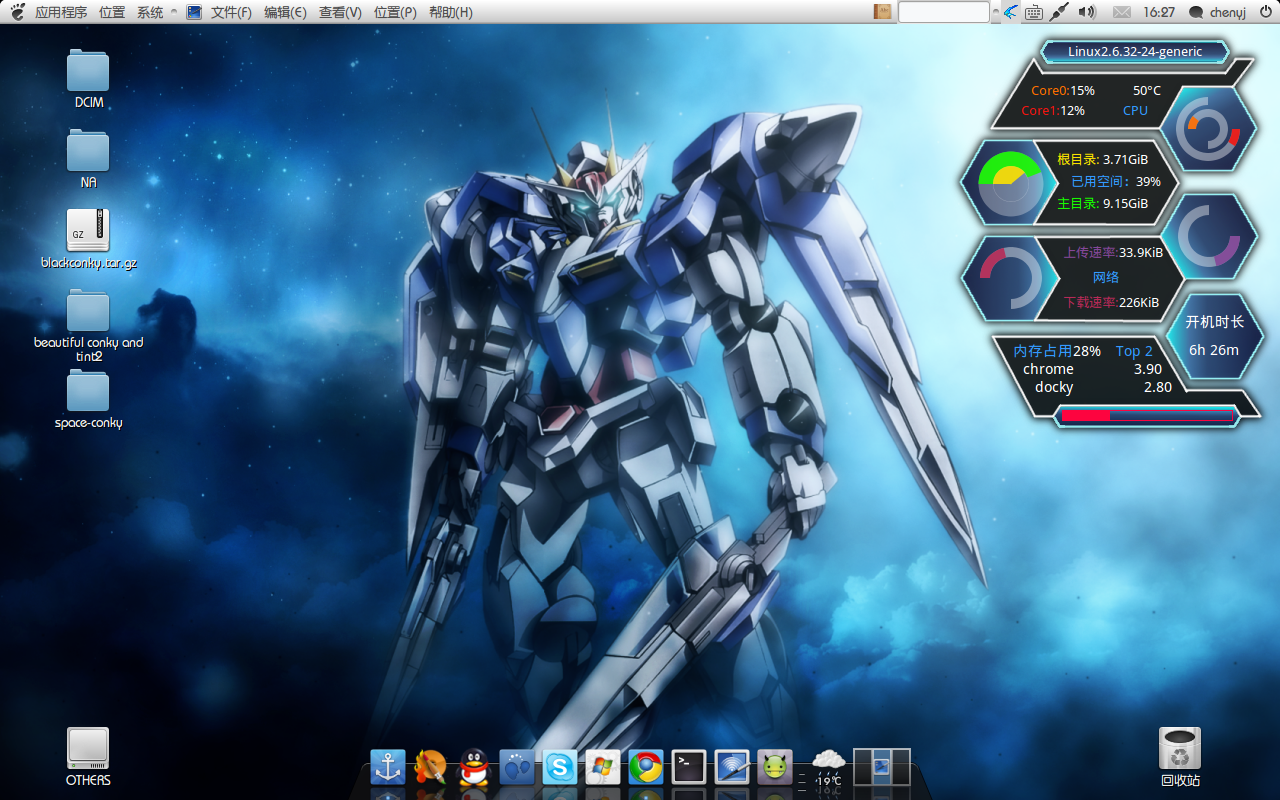Click the Windows flag icon in dock
This screenshot has height=800, width=1280.
pyautogui.click(x=603, y=767)
